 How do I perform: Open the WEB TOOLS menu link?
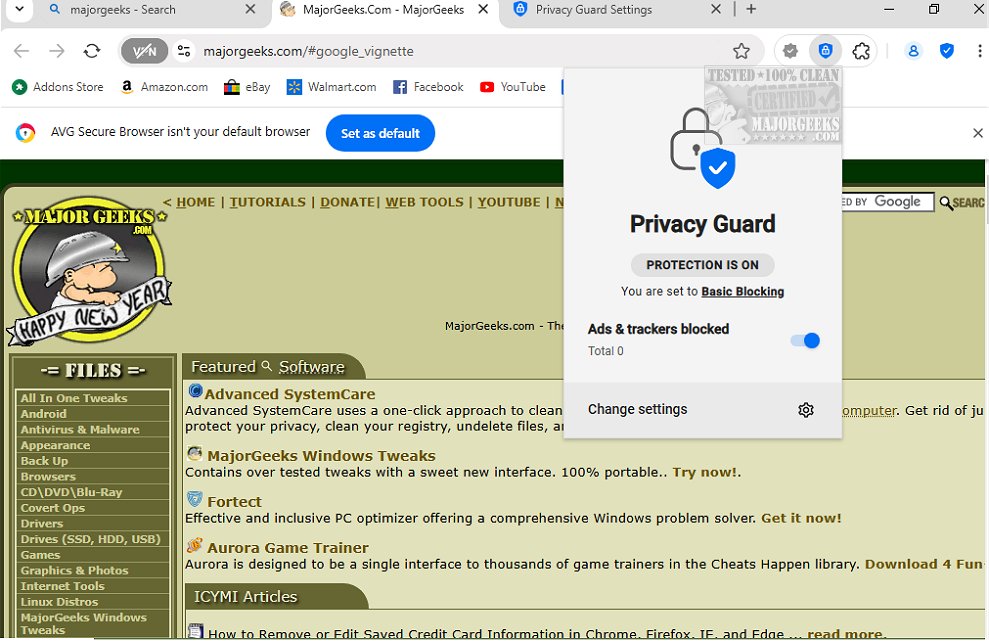(x=424, y=203)
